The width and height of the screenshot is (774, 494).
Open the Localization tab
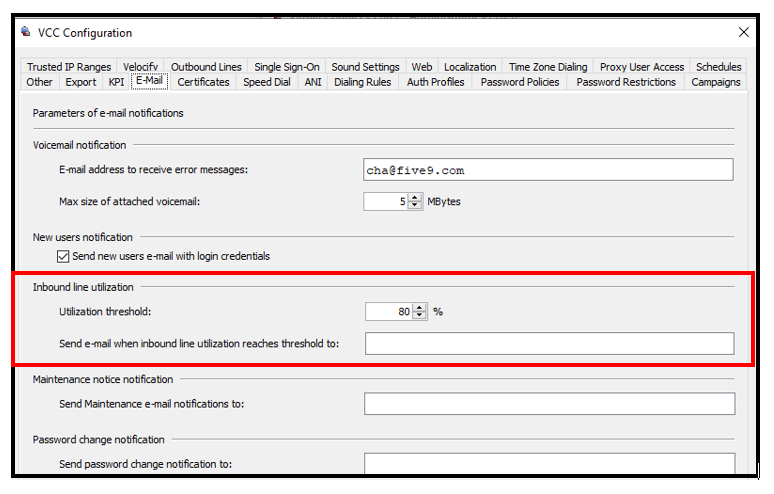pyautogui.click(x=470, y=67)
